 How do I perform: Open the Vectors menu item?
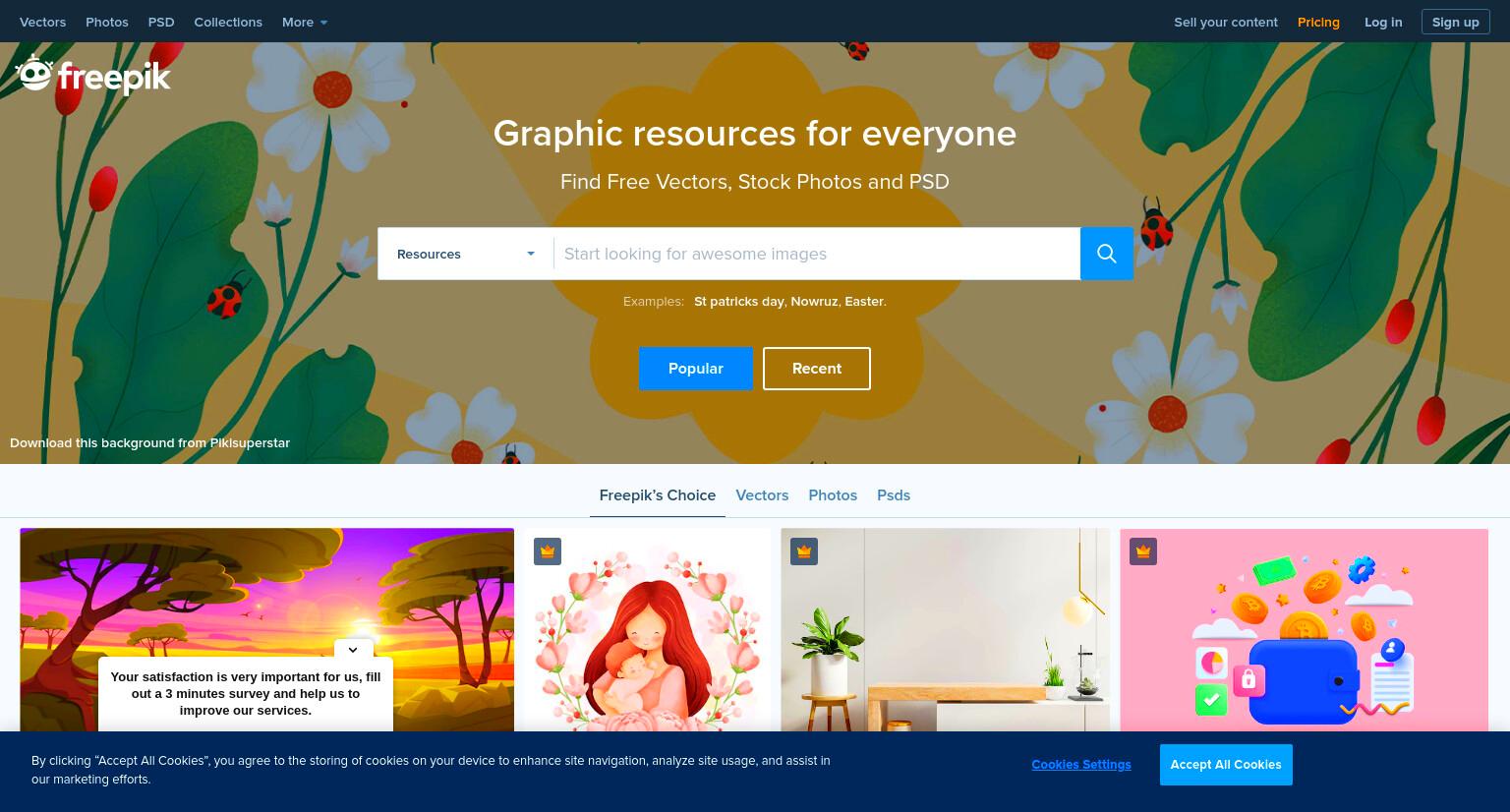coord(42,22)
